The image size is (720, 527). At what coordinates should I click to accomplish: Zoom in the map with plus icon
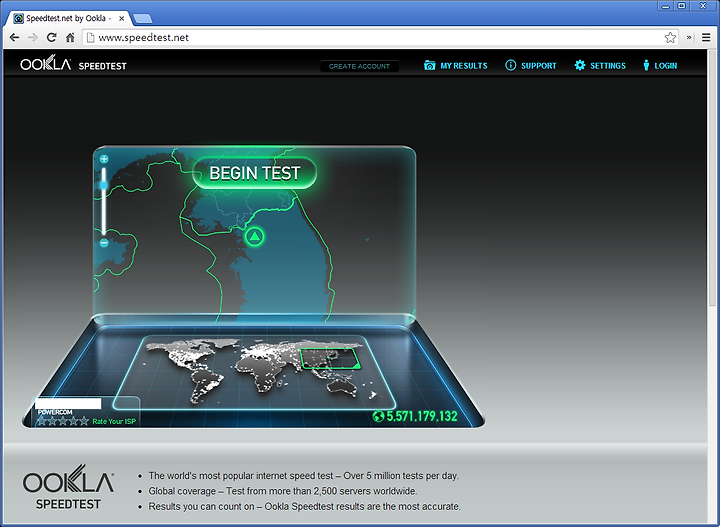click(x=104, y=159)
